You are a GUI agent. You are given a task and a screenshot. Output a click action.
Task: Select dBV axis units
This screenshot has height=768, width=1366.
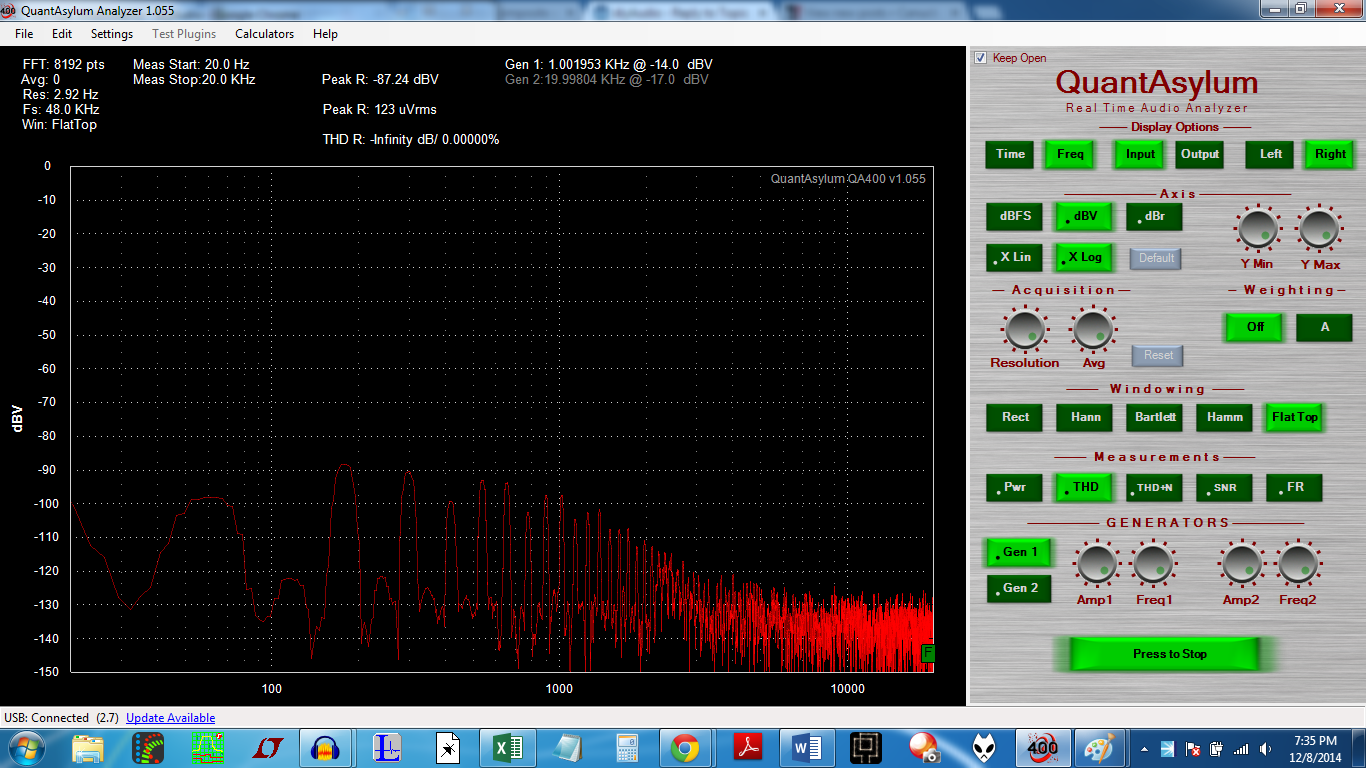(1085, 216)
